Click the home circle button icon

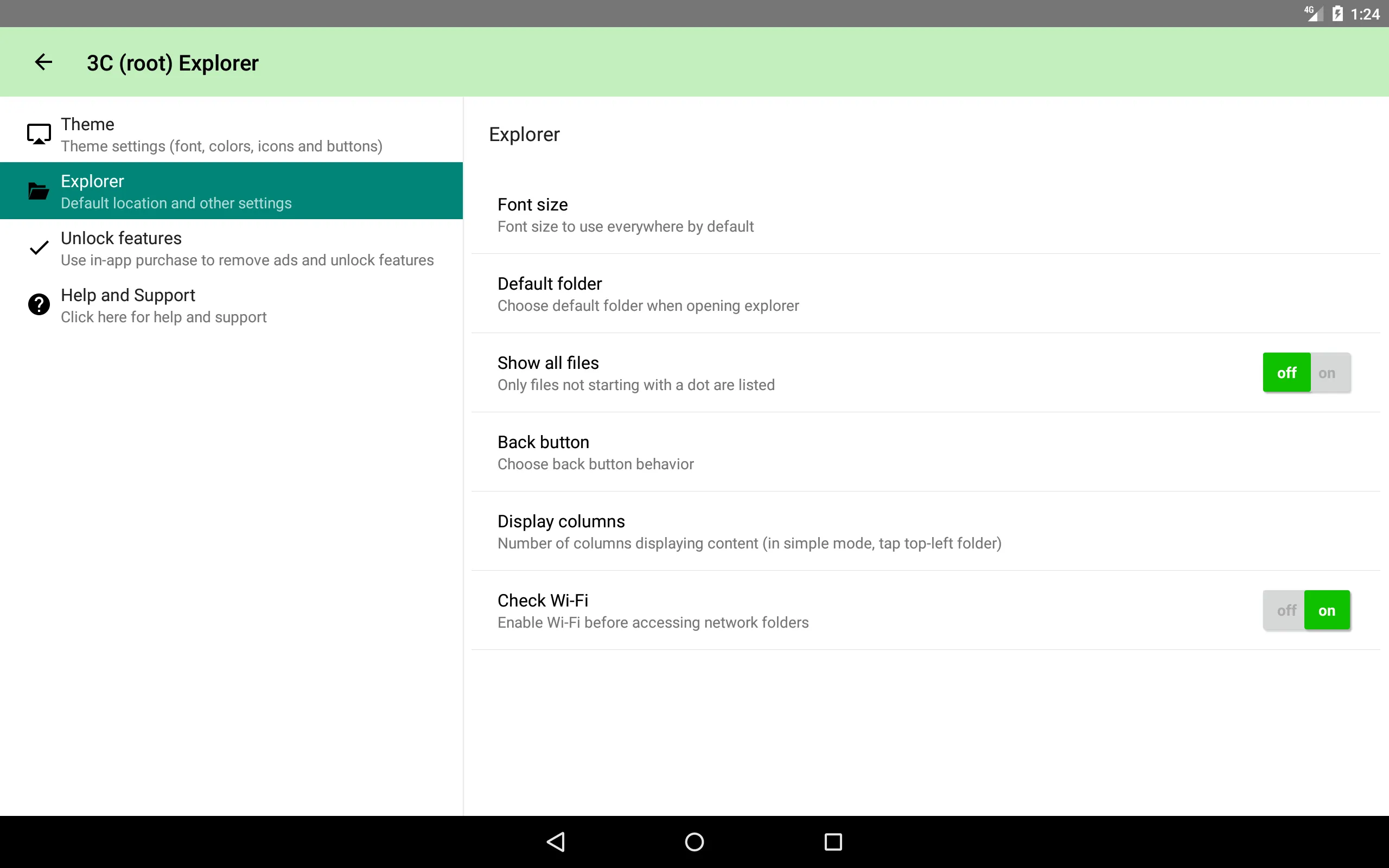coord(694,840)
